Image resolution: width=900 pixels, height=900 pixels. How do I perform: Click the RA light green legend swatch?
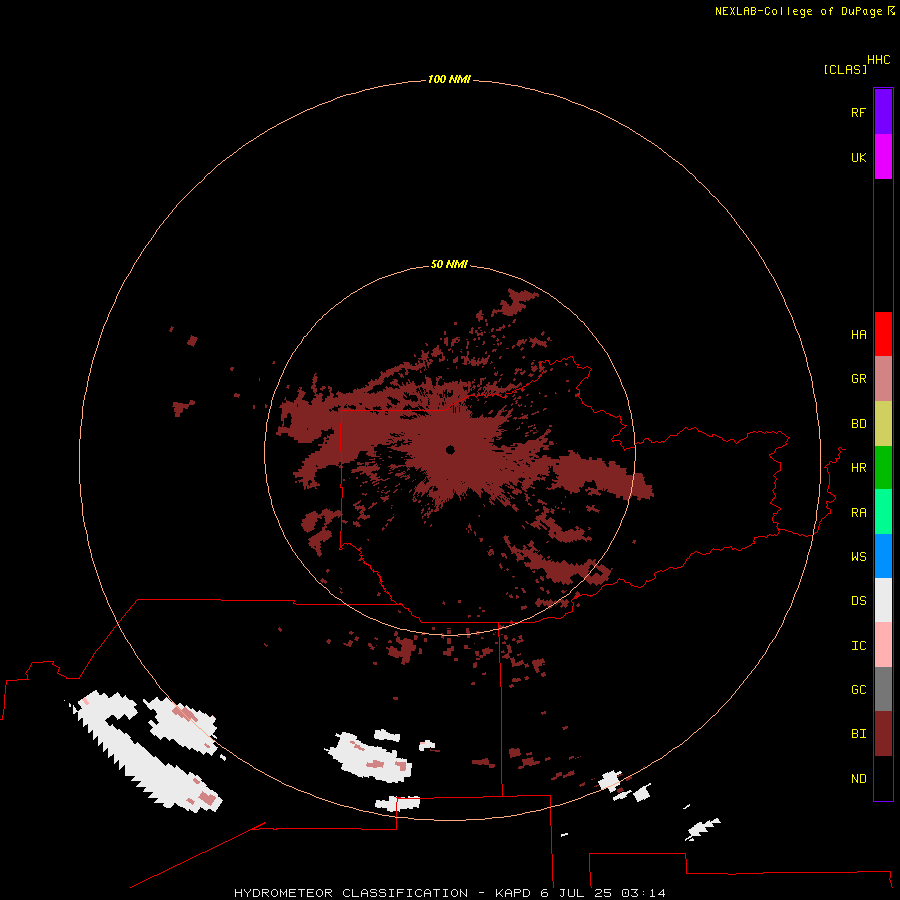click(x=883, y=512)
